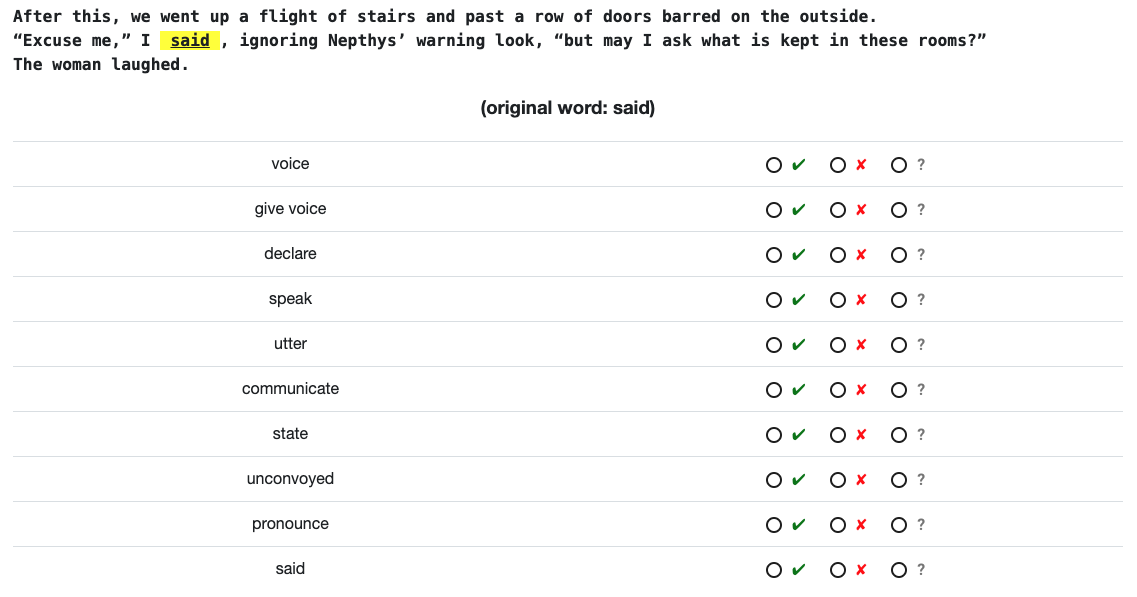Mark "utter" as incorrect with red X
Screen dimensions: 1137x597
click(x=838, y=345)
